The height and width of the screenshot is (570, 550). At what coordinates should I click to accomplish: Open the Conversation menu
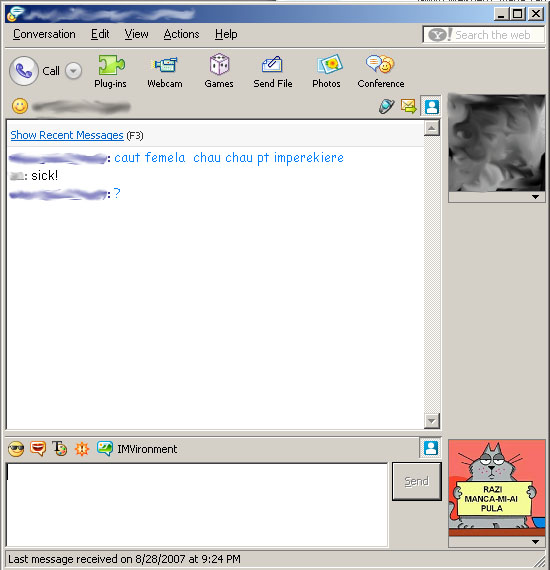tap(44, 34)
